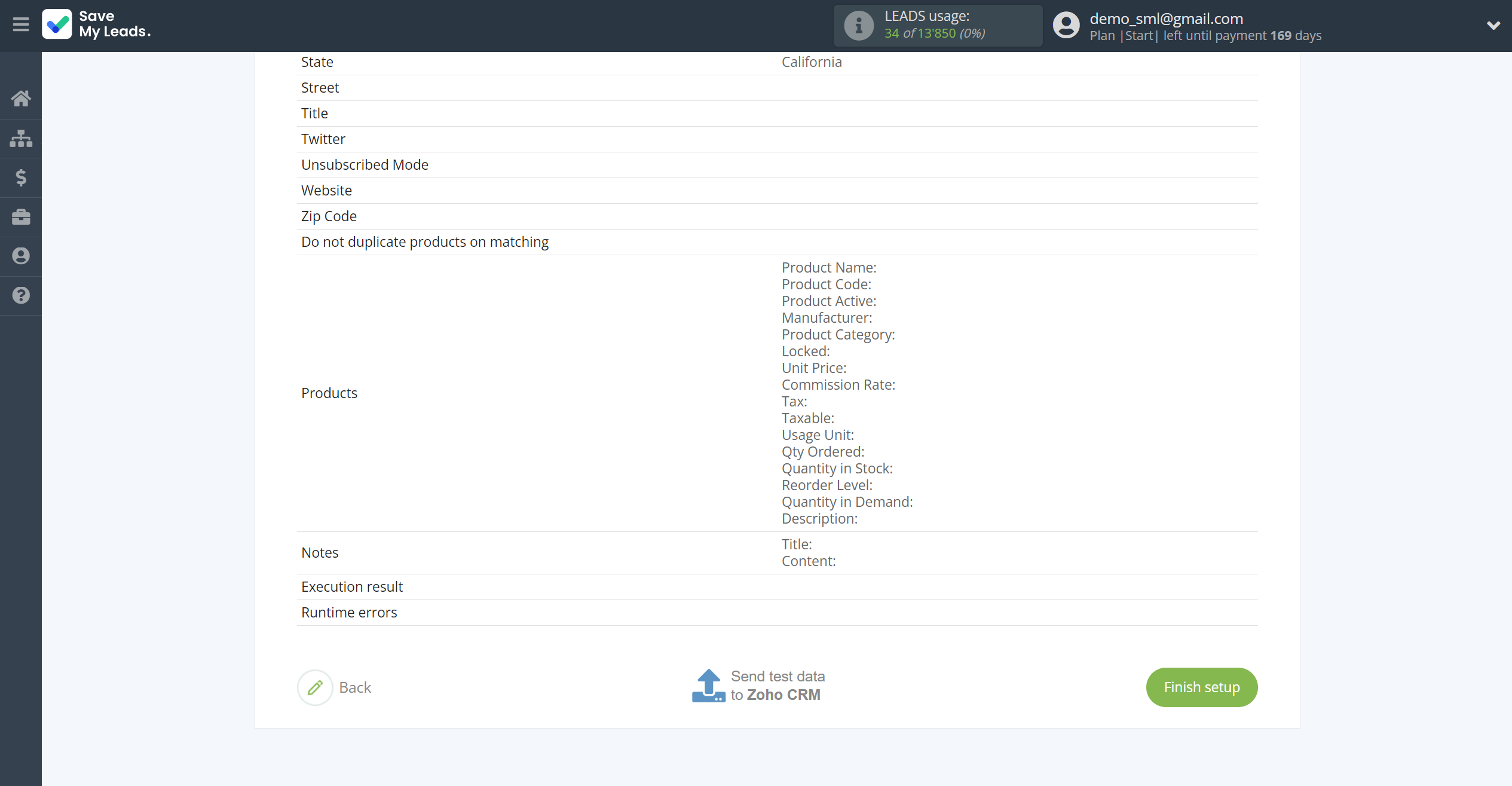Click the Tax: field text
The width and height of the screenshot is (1512, 786).
point(794,402)
